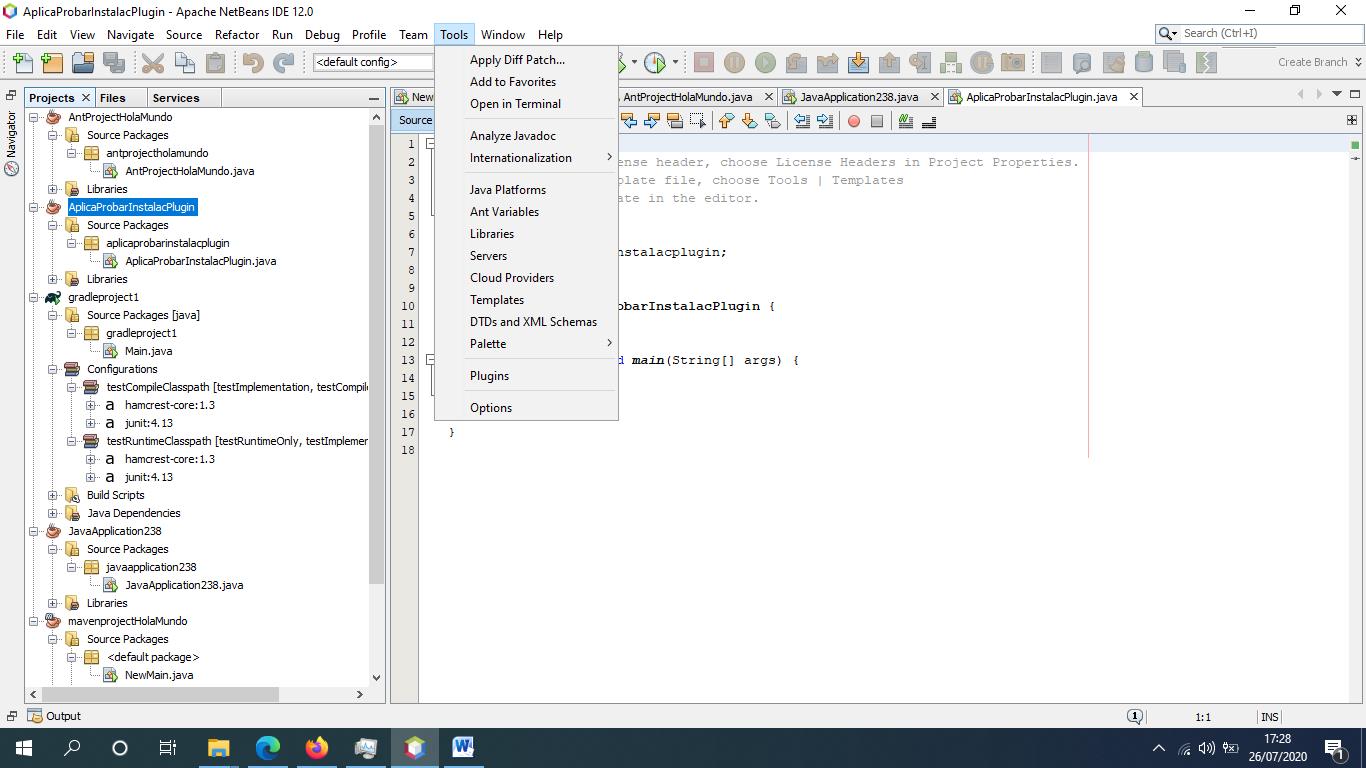Viewport: 1366px width, 768px height.
Task: Click the New File toolbar icon
Action: (x=21, y=62)
